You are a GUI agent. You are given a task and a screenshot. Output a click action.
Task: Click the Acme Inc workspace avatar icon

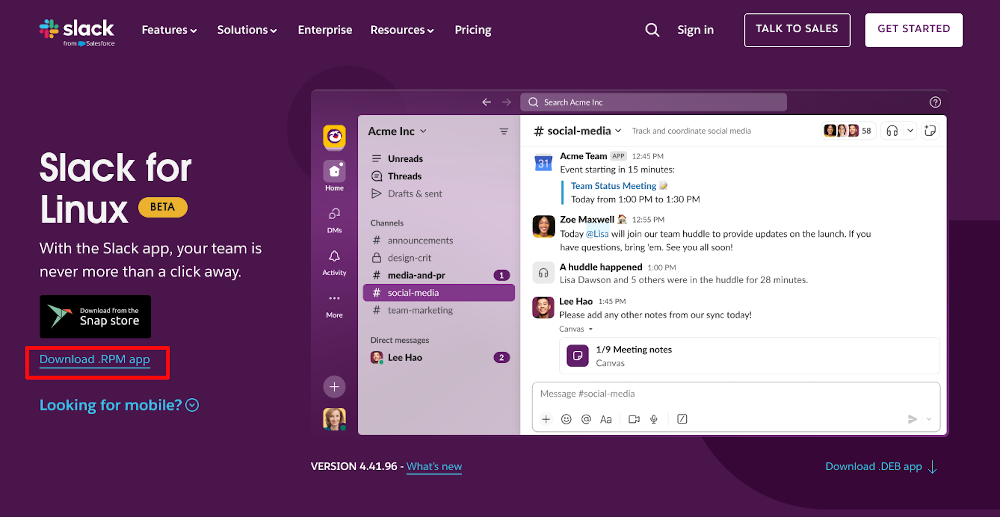tap(334, 136)
